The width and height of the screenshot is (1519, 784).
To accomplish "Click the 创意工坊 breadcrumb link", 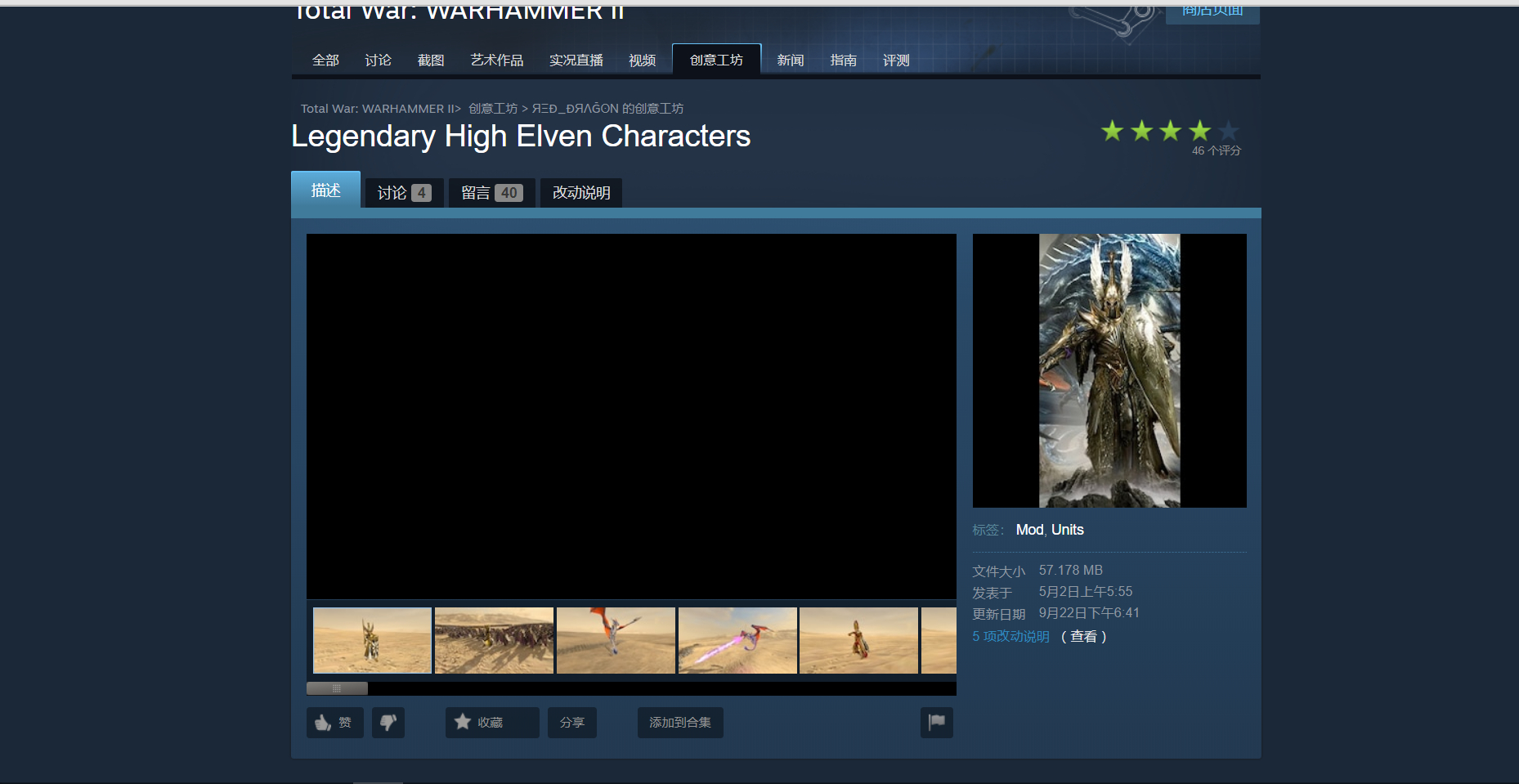I will (493, 109).
